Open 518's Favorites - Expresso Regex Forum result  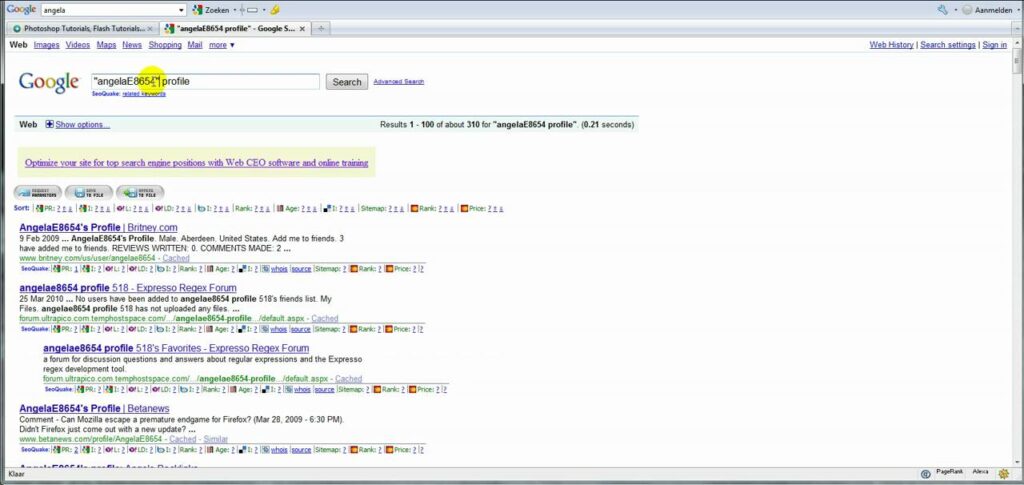click(x=176, y=349)
